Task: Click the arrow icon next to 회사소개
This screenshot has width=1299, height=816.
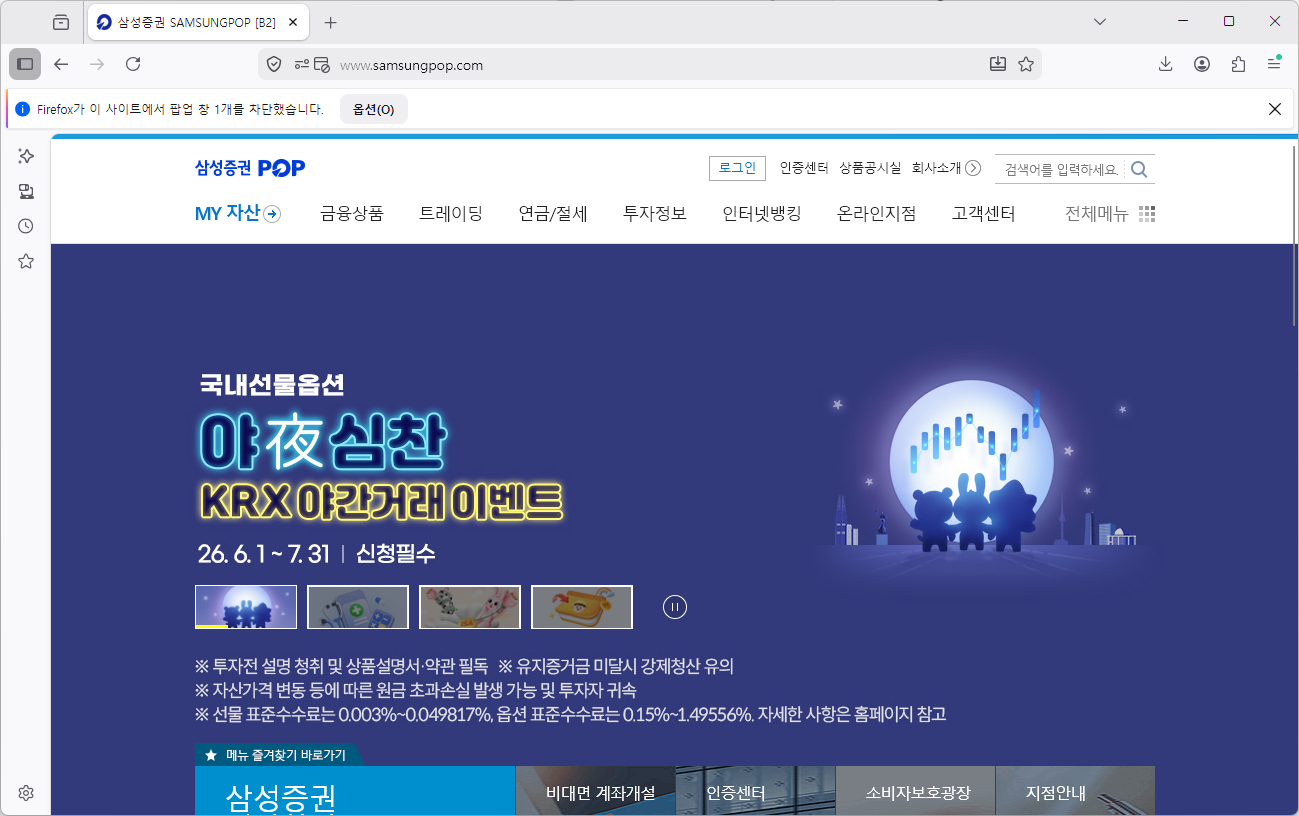Action: point(973,168)
